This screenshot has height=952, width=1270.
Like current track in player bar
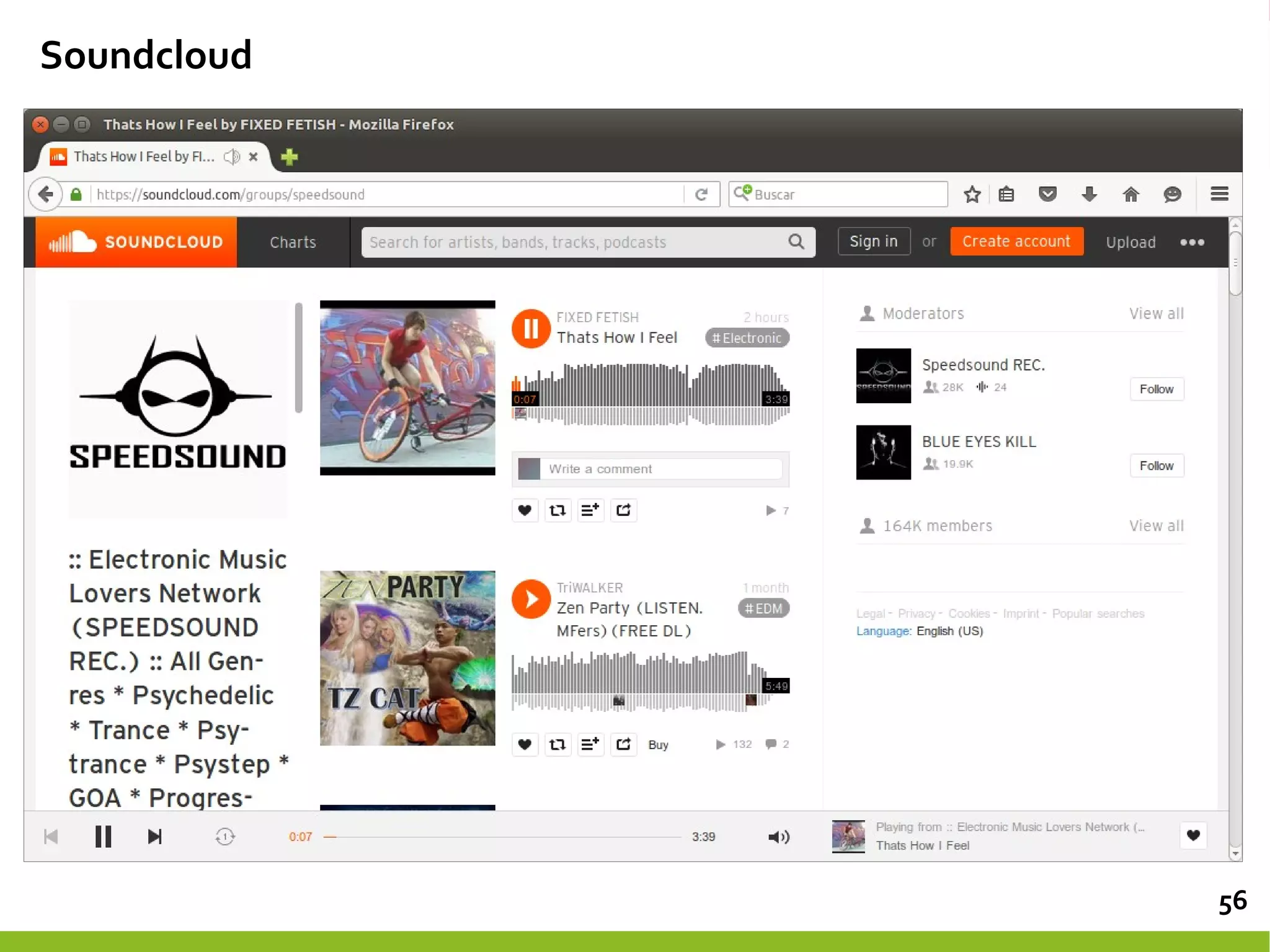[x=1193, y=835]
